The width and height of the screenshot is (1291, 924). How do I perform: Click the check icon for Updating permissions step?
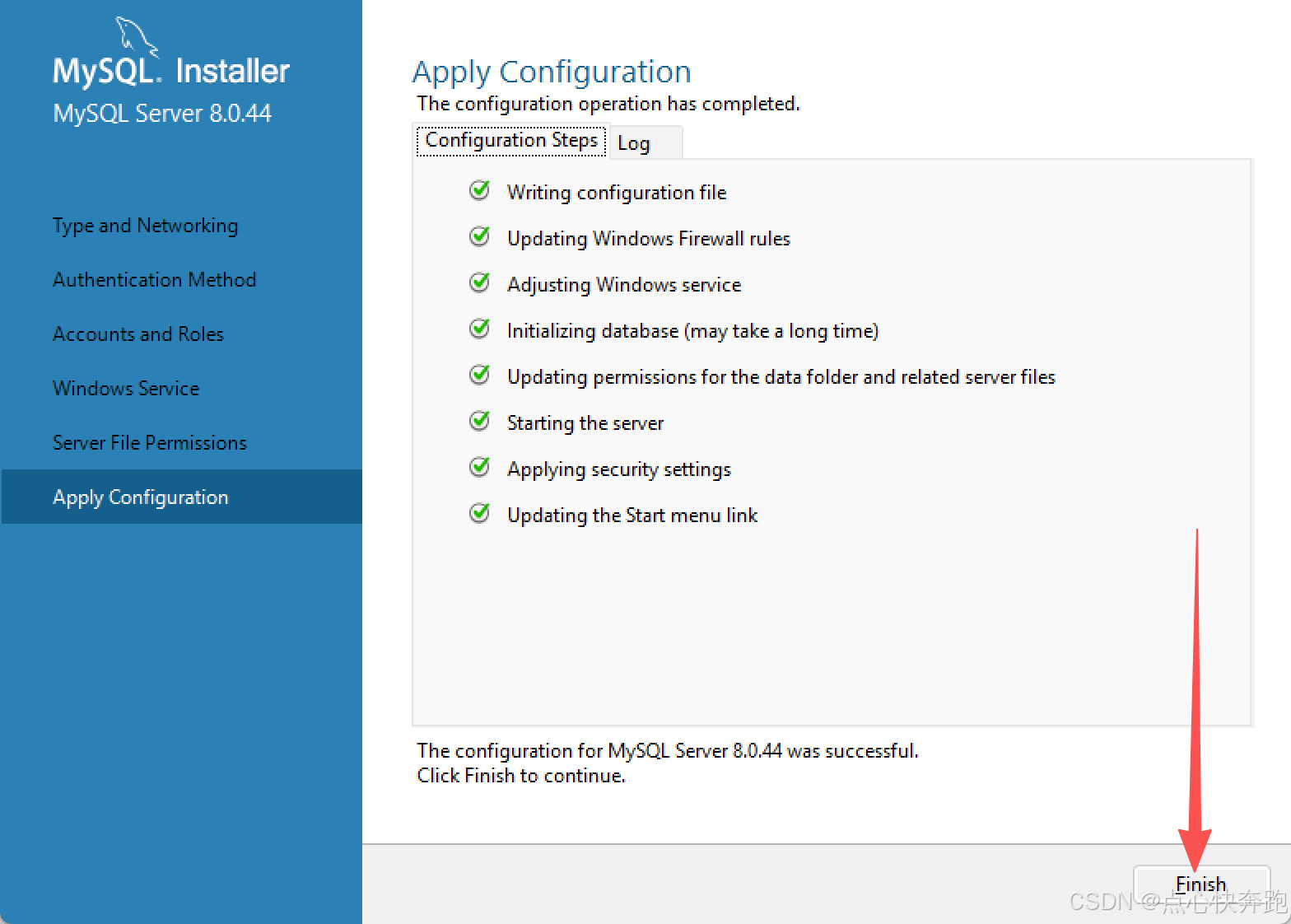tap(480, 376)
